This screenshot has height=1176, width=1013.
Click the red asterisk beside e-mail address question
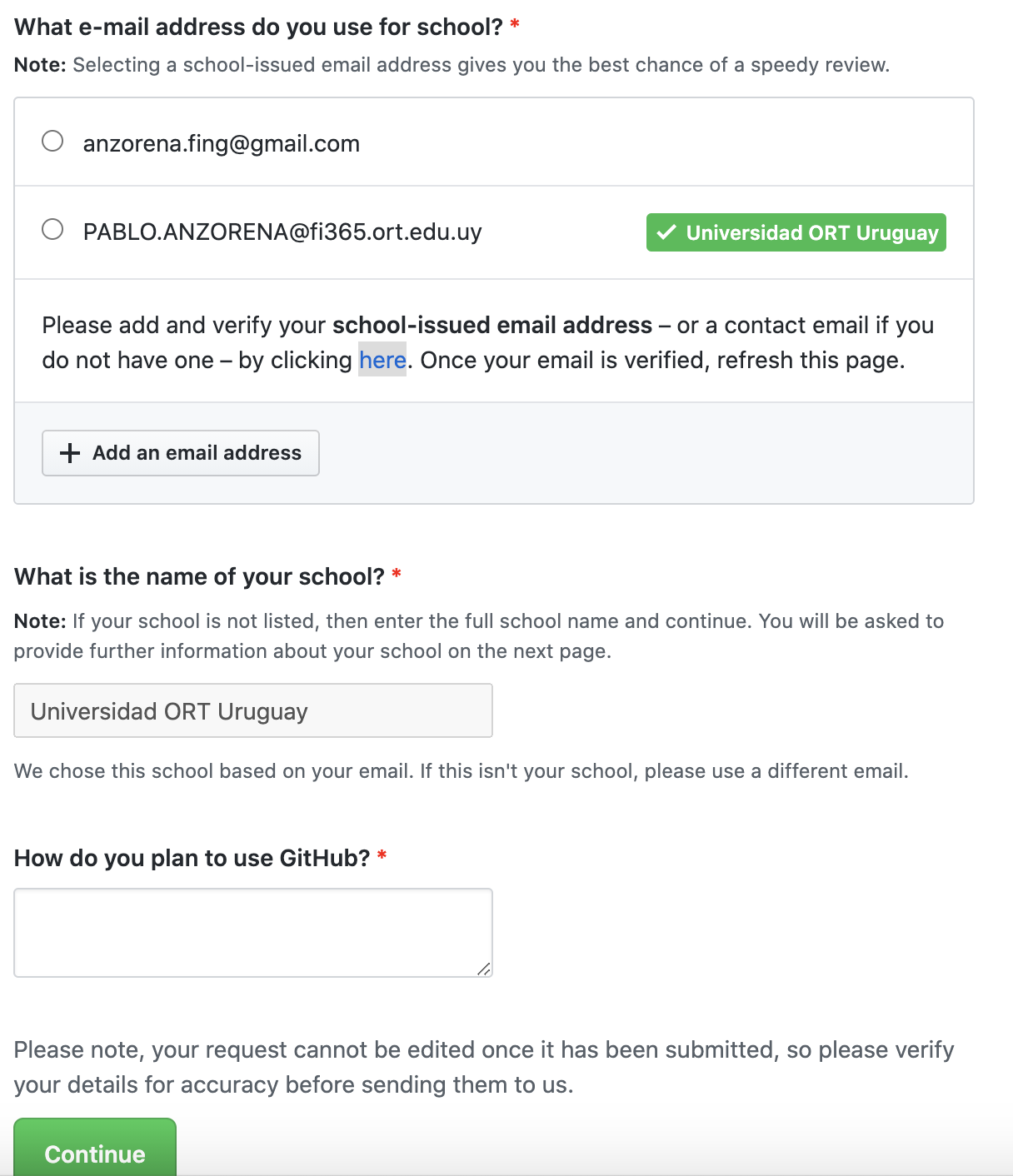(515, 24)
